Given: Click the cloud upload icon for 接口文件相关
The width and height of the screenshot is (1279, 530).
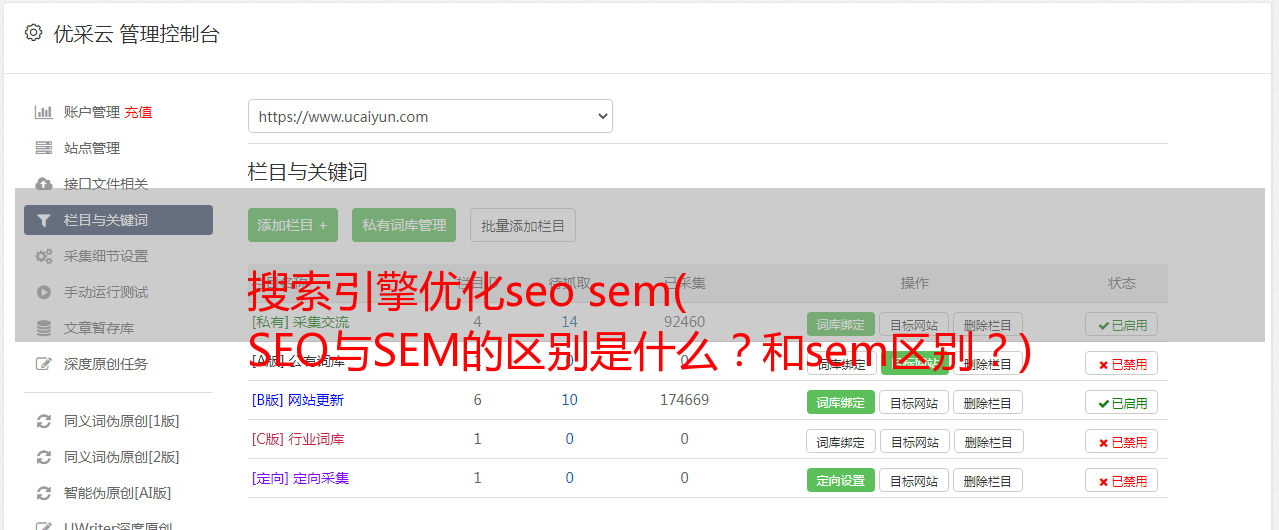Looking at the screenshot, I should (x=44, y=184).
